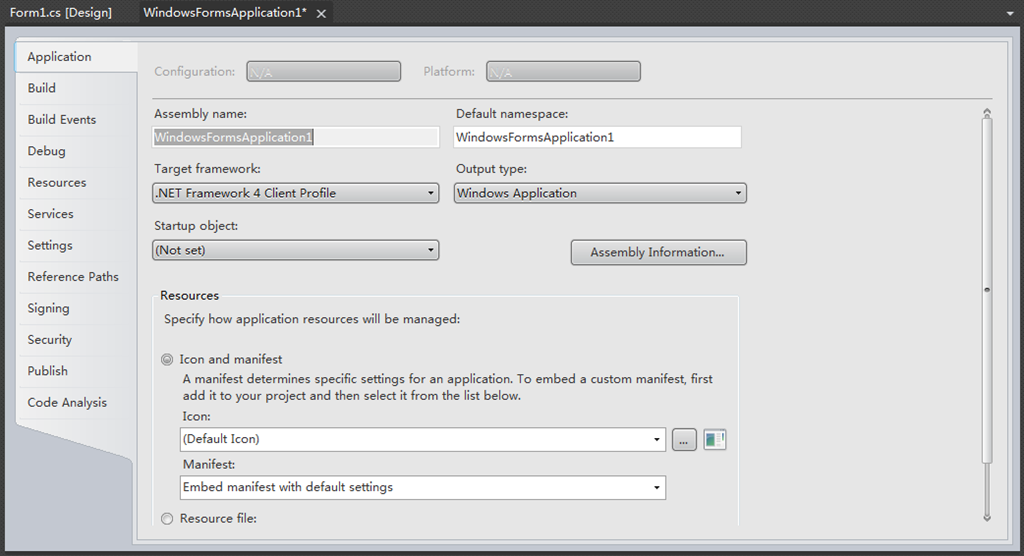Click the vertical scrollbar up arrow
The height and width of the screenshot is (556, 1024).
pos(987,113)
